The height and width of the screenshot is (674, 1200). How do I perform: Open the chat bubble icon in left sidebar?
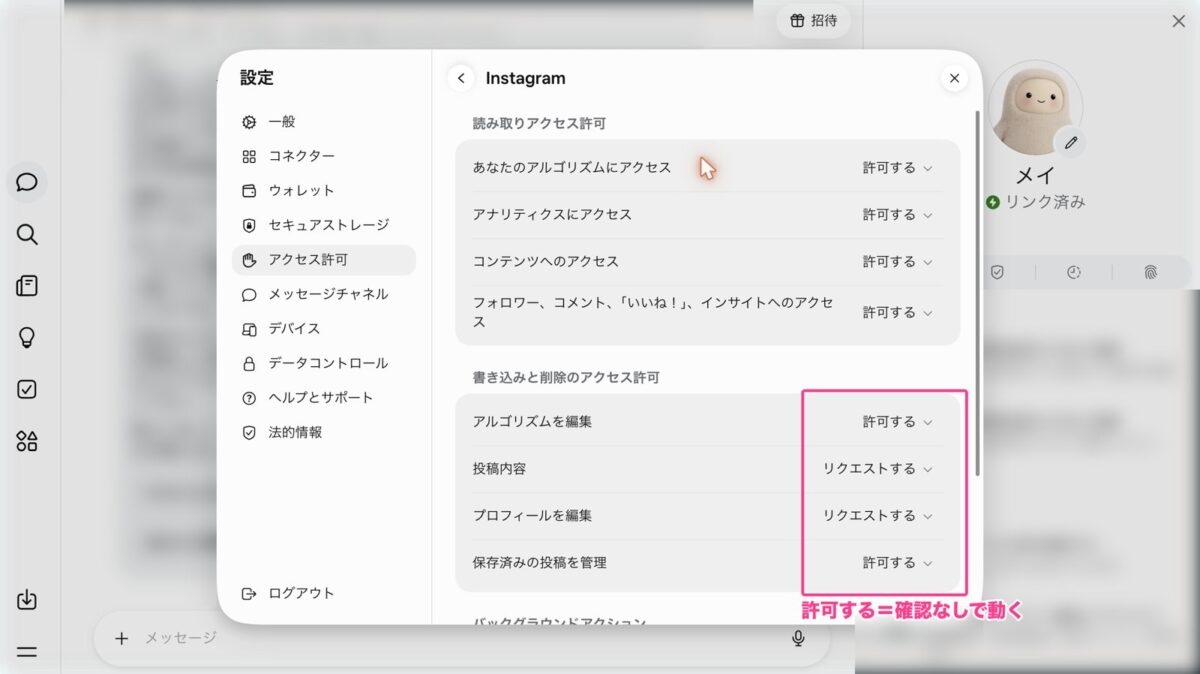(x=27, y=182)
